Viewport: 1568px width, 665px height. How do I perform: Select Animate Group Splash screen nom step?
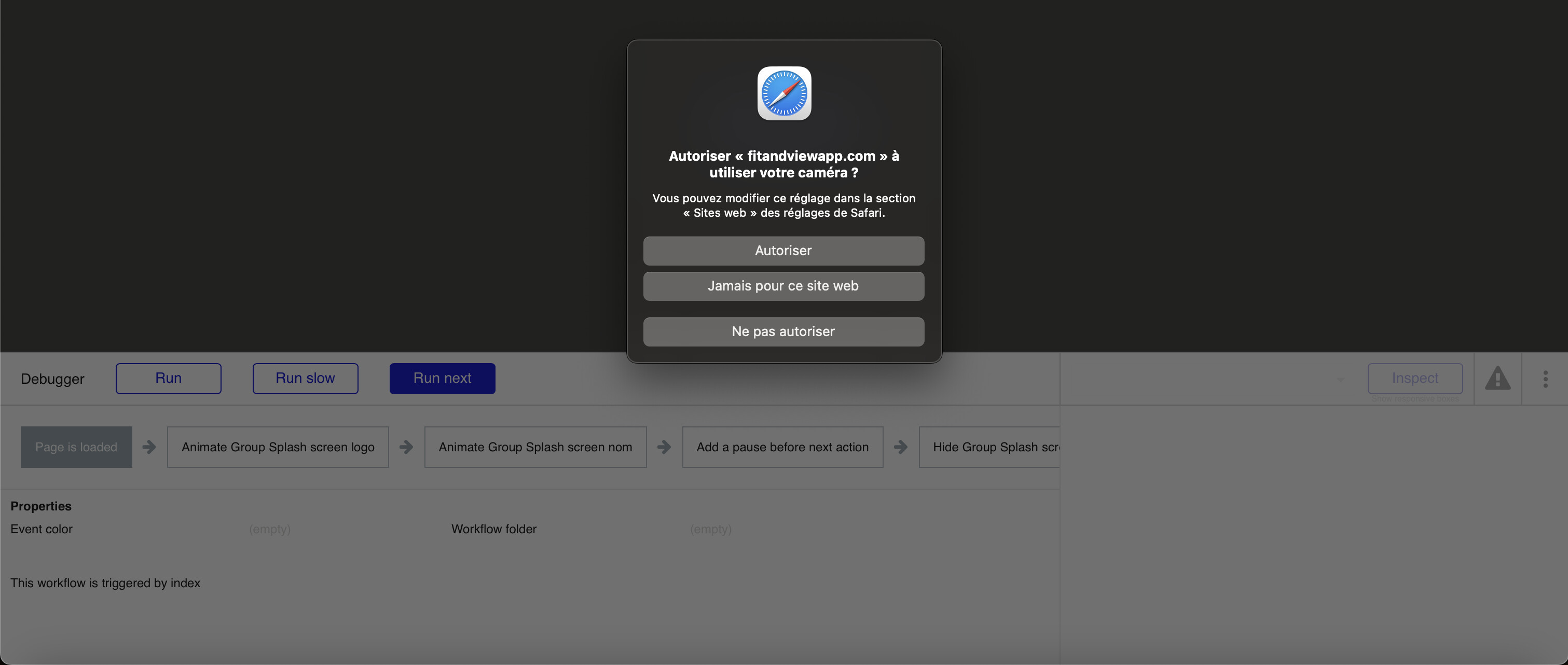tap(535, 447)
